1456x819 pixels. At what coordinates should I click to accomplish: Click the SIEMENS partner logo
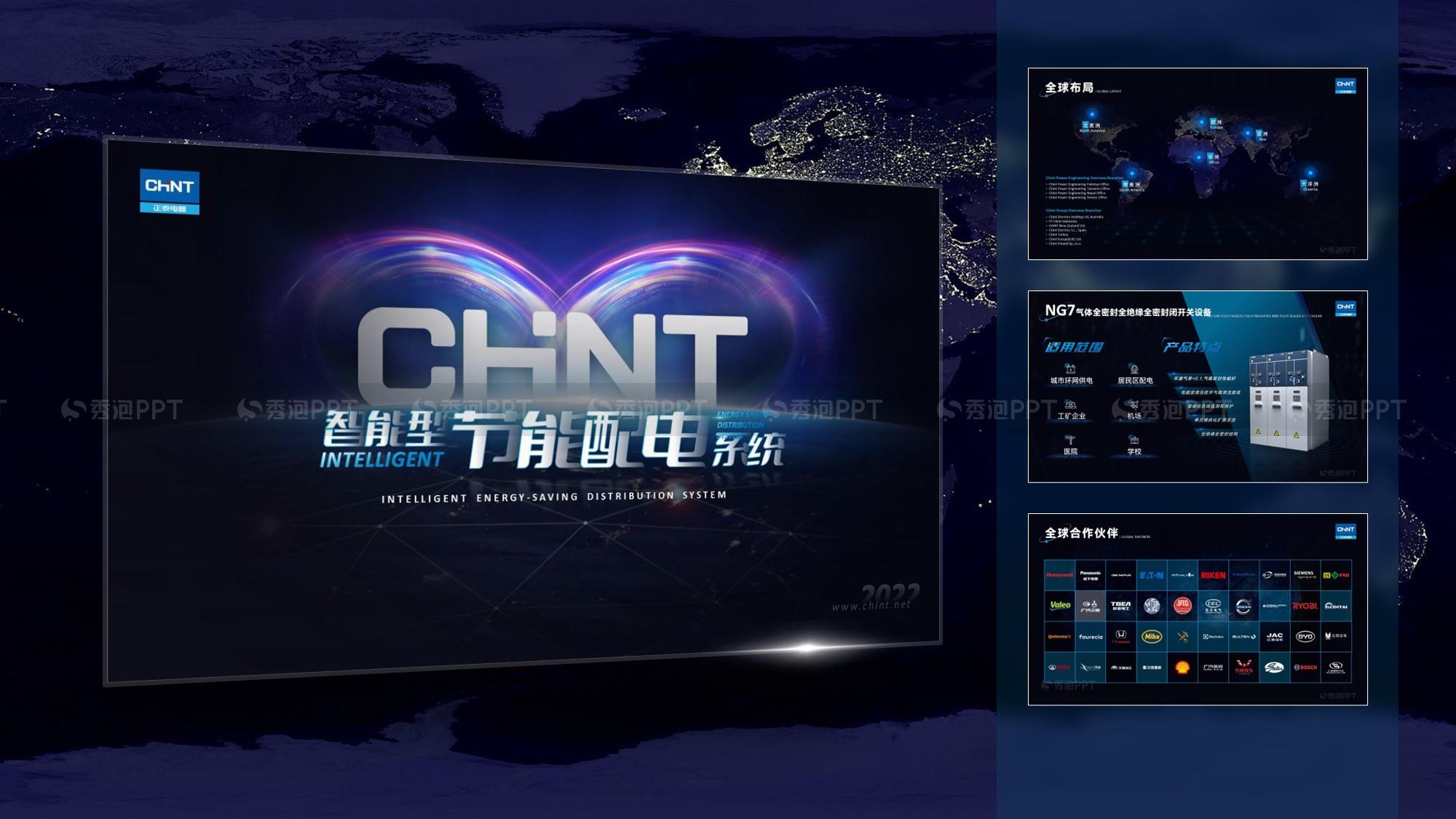click(1304, 574)
